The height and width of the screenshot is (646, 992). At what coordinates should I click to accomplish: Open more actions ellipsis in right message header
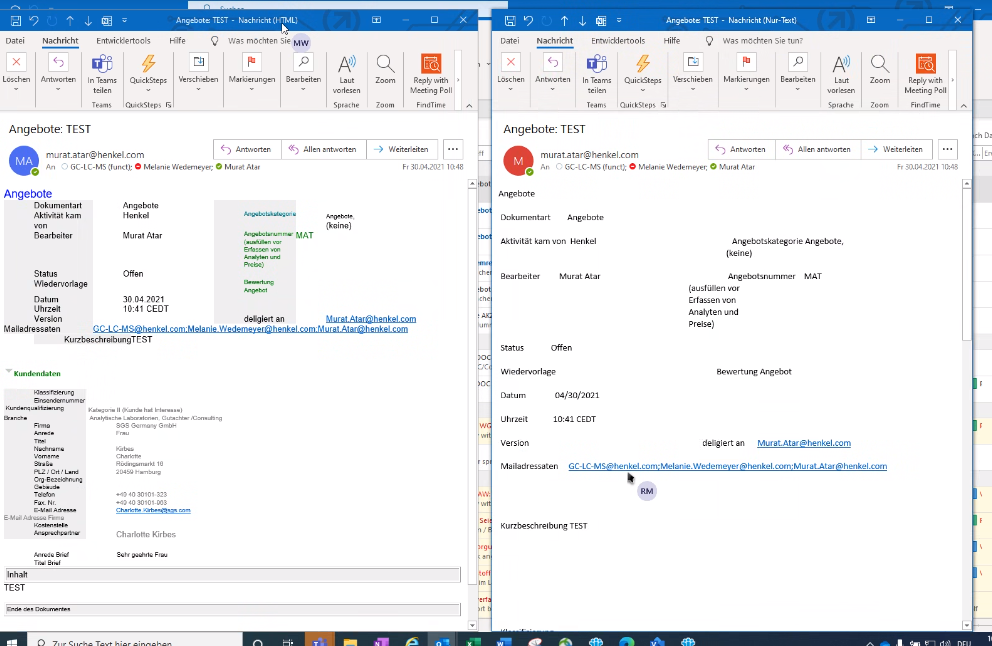point(947,149)
